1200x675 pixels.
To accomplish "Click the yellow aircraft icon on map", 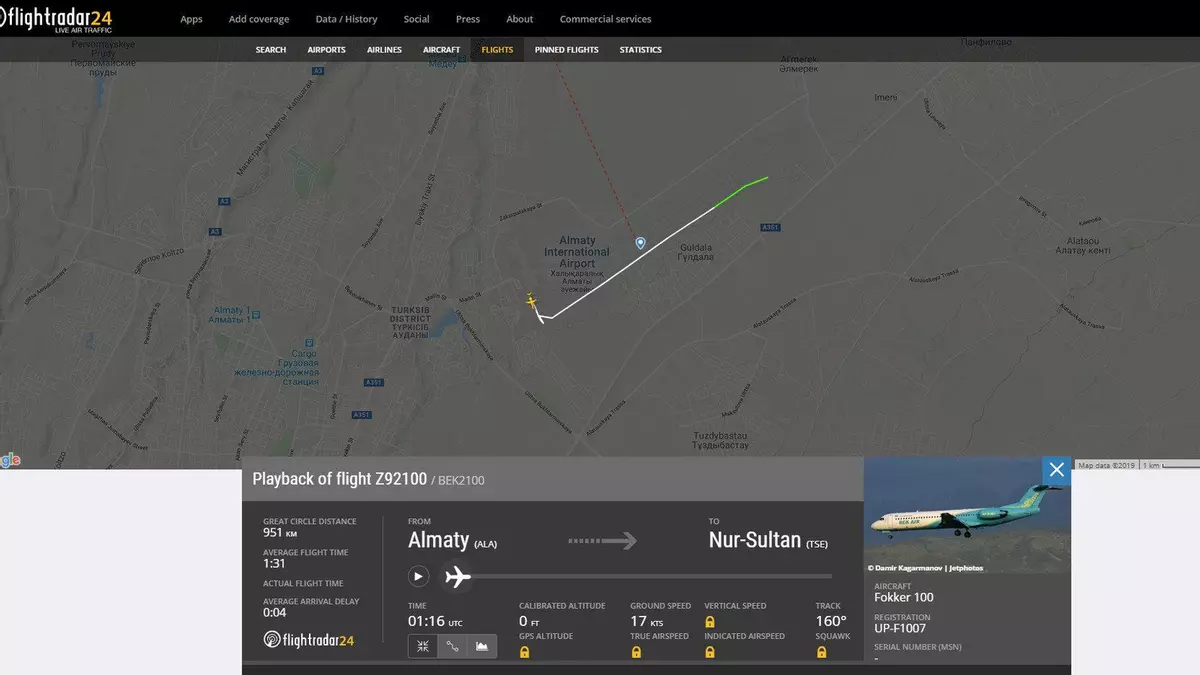I will pos(531,300).
